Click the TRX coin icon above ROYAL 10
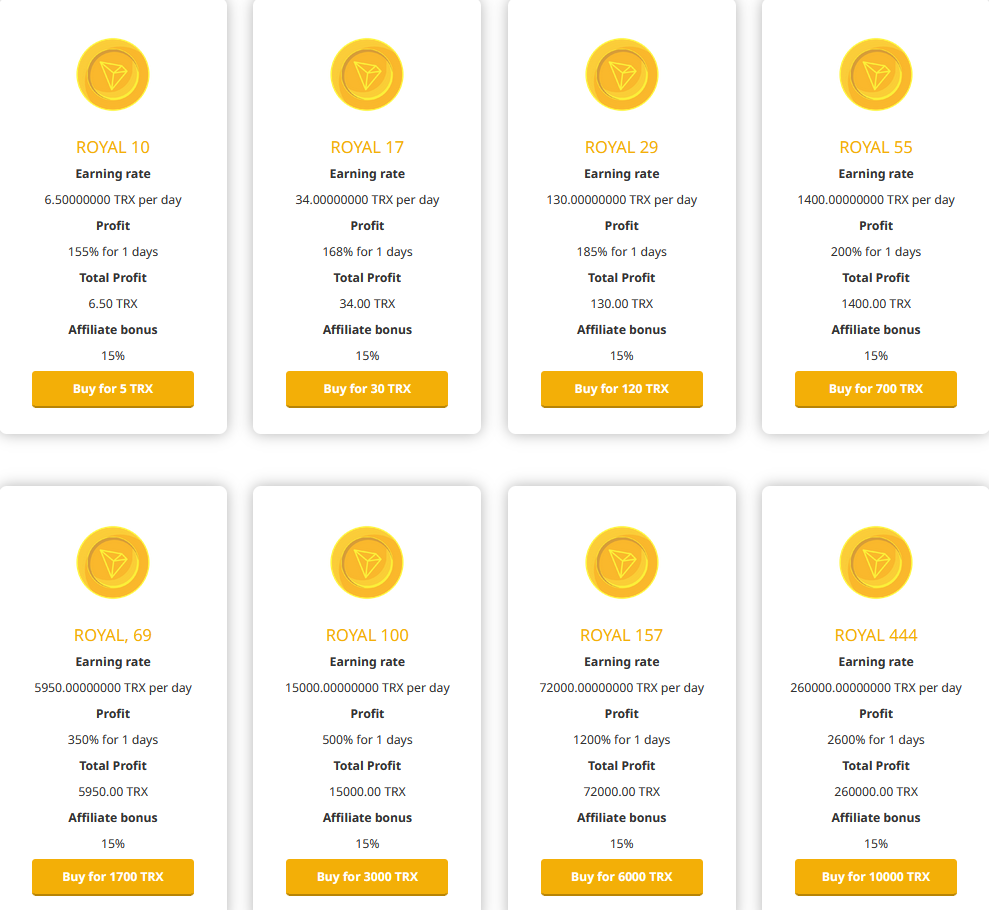Viewport: 989px width, 910px height. [113, 74]
